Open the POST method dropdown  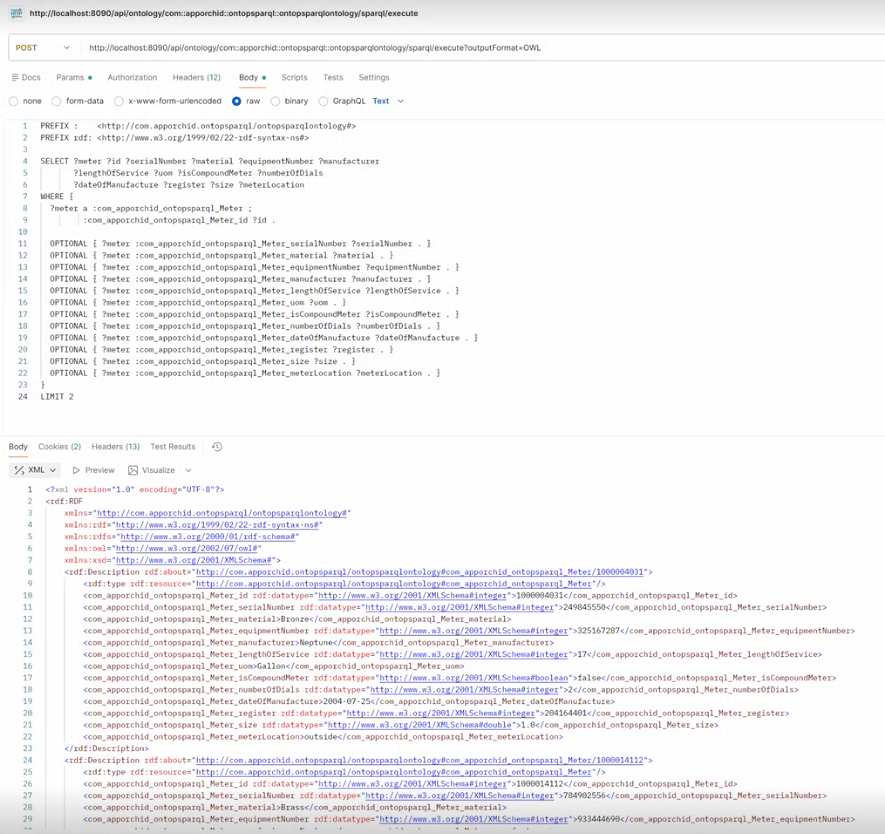tap(43, 48)
